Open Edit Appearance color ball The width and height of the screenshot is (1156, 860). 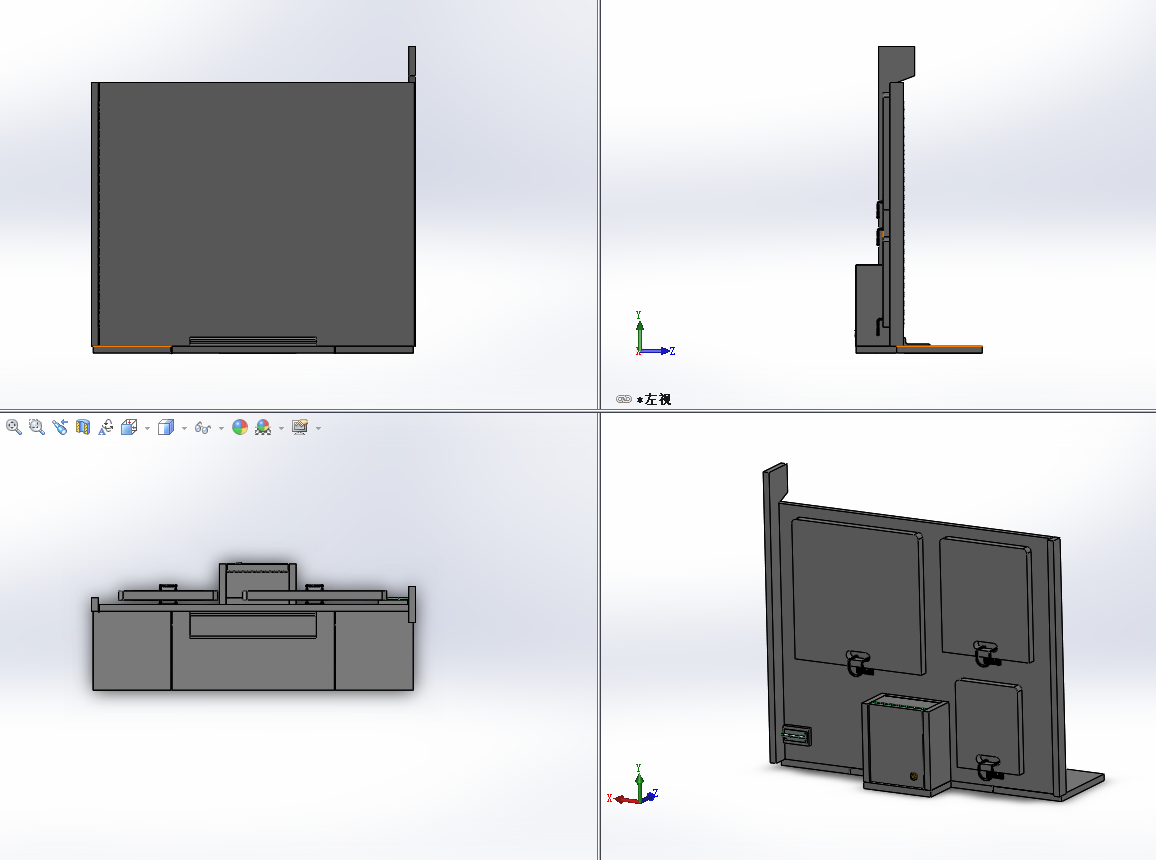click(240, 427)
